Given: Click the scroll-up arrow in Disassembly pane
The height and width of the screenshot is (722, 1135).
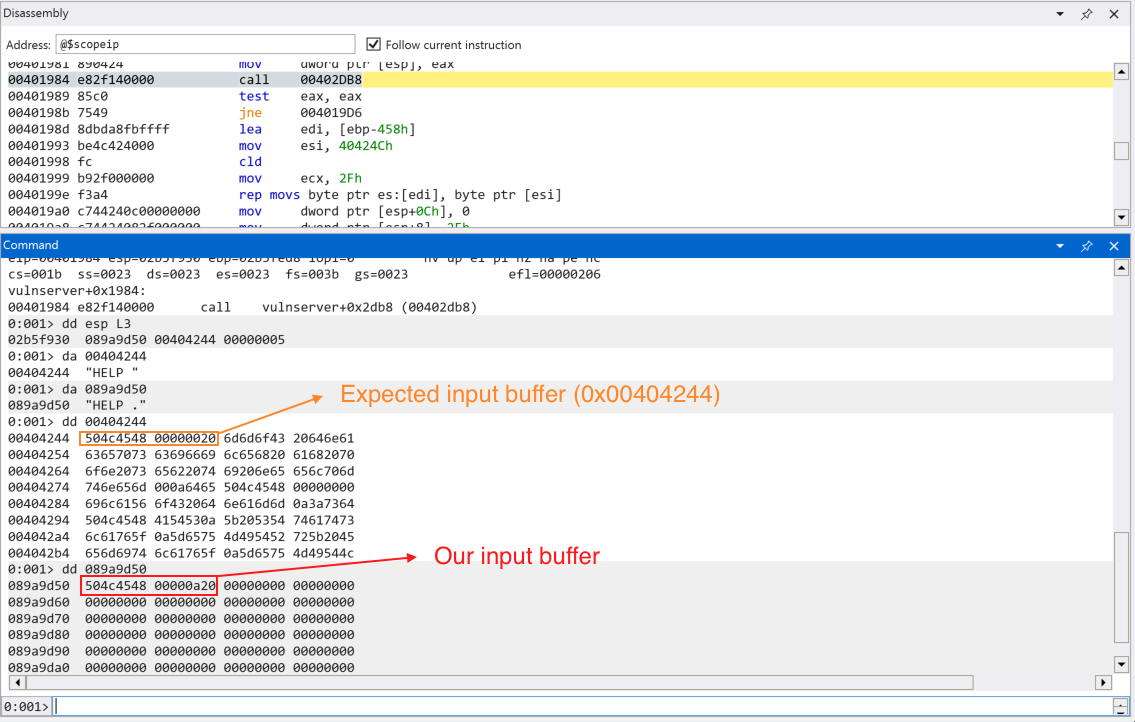Looking at the screenshot, I should pyautogui.click(x=1121, y=71).
